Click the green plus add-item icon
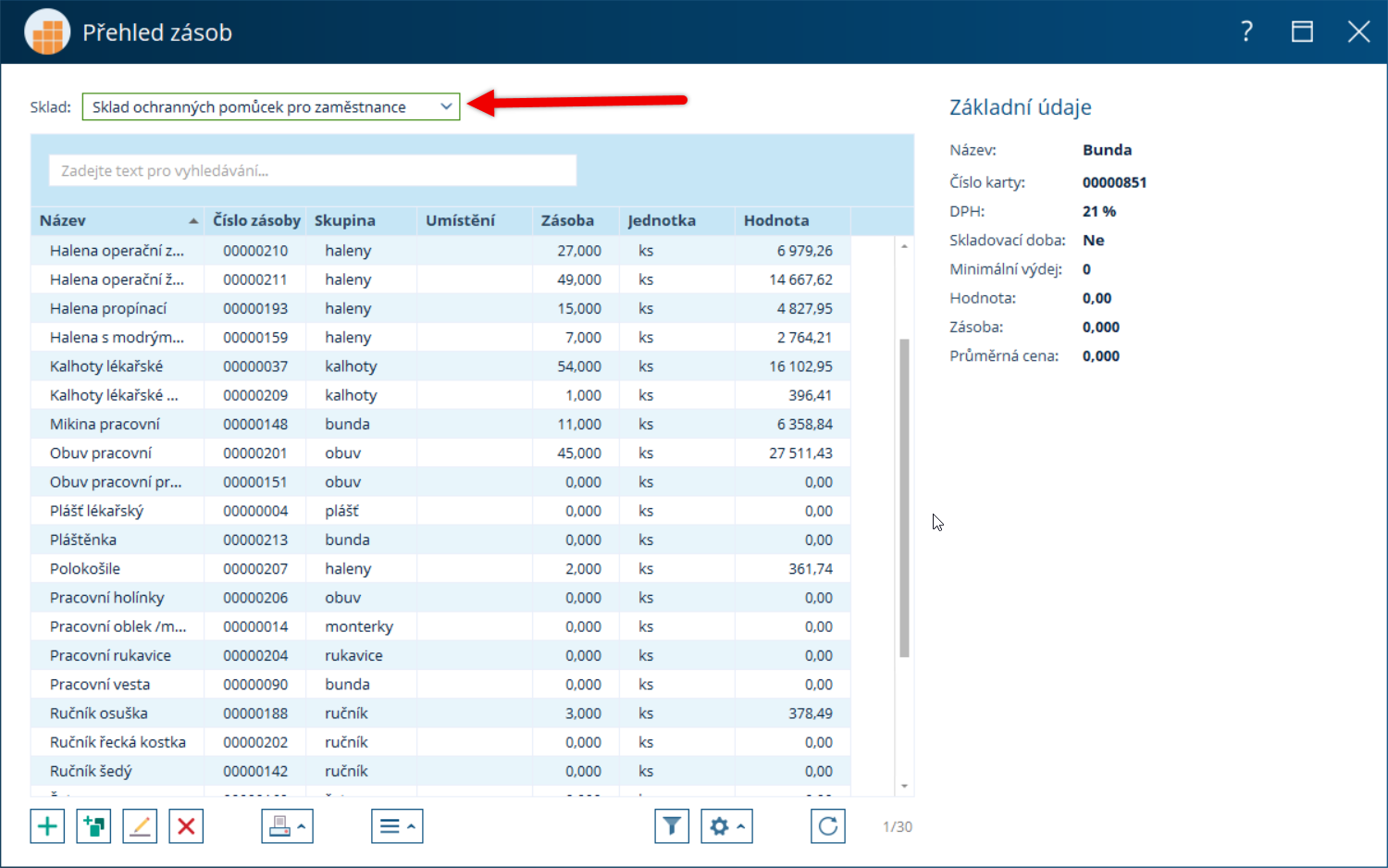 (47, 826)
